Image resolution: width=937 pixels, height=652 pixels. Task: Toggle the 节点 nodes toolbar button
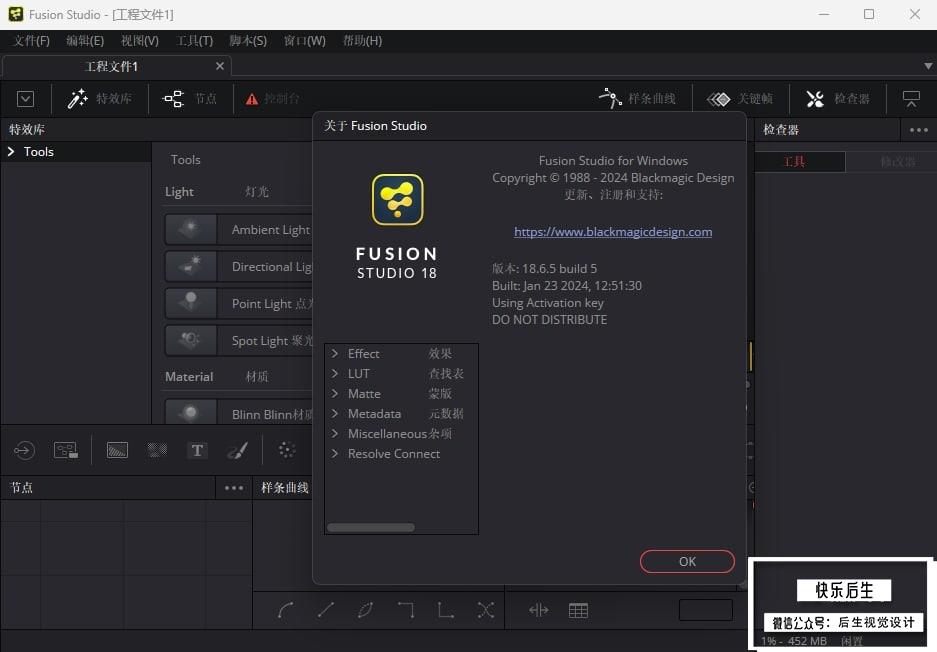190,99
